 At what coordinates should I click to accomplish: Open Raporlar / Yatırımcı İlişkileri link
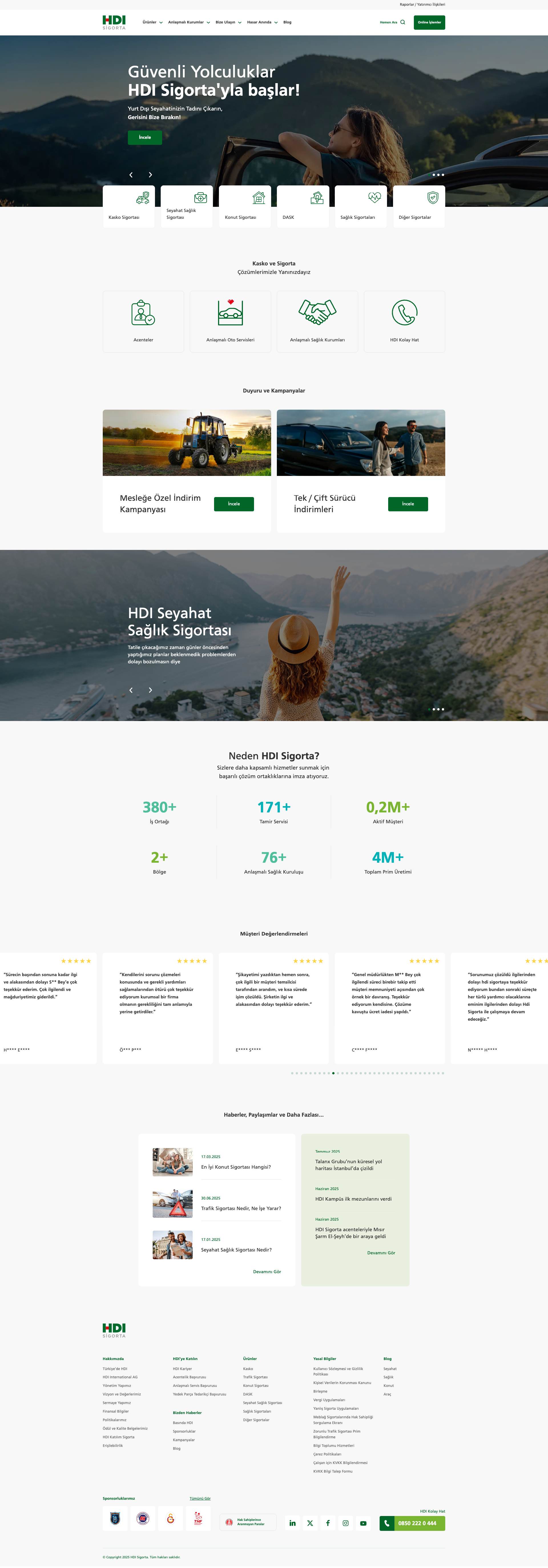[x=422, y=4]
